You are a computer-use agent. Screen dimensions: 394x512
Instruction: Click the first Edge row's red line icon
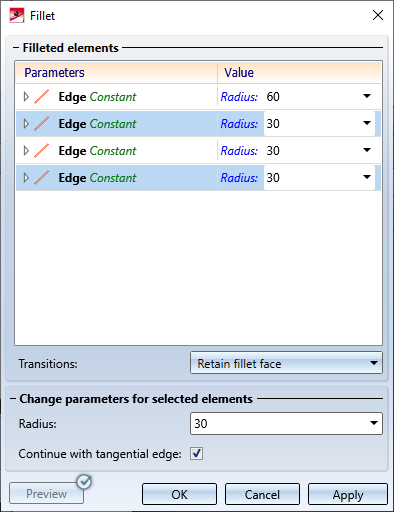click(42, 97)
